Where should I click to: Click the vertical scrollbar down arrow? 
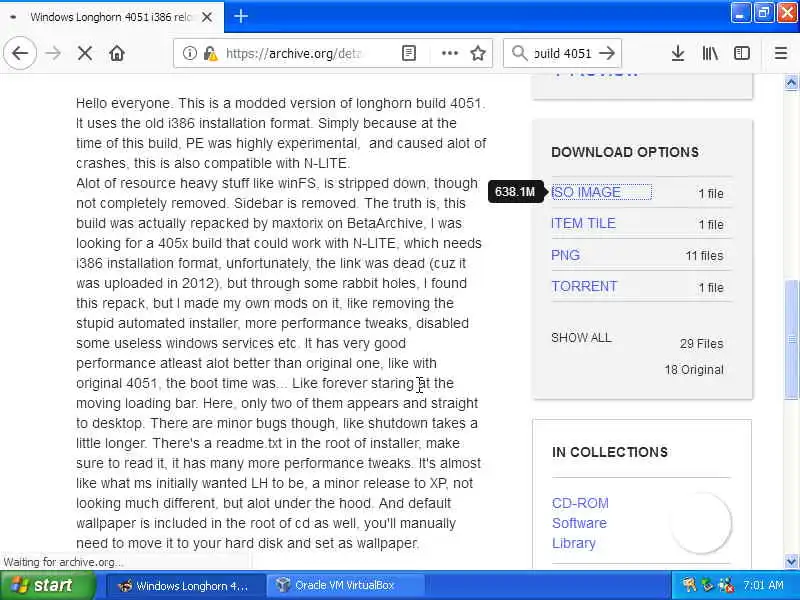click(x=791, y=562)
